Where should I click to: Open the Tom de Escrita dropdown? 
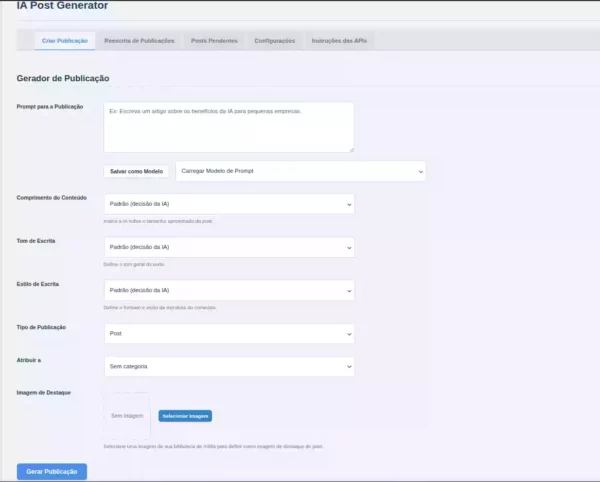click(x=228, y=247)
